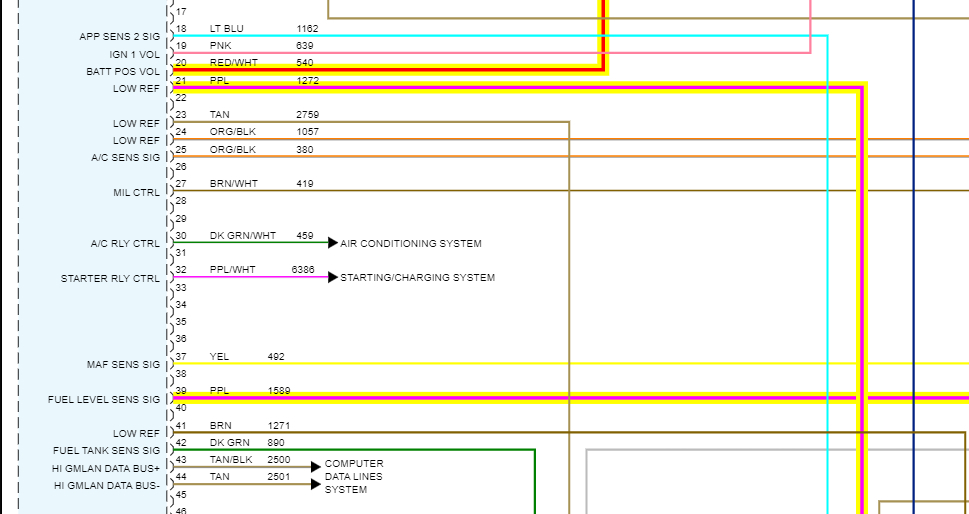Screen dimensions: 969x514
Task: Click the YEL wire color text
Action: coord(219,356)
